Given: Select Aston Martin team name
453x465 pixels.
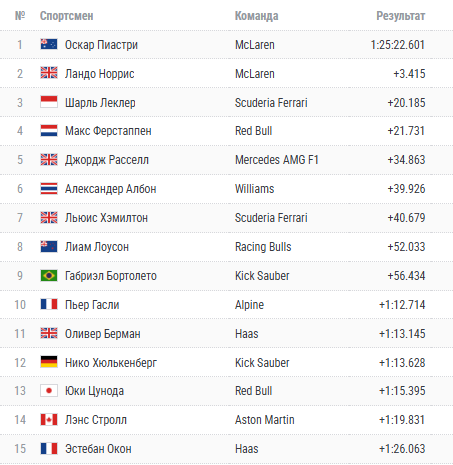Looking at the screenshot, I should click(264, 420).
